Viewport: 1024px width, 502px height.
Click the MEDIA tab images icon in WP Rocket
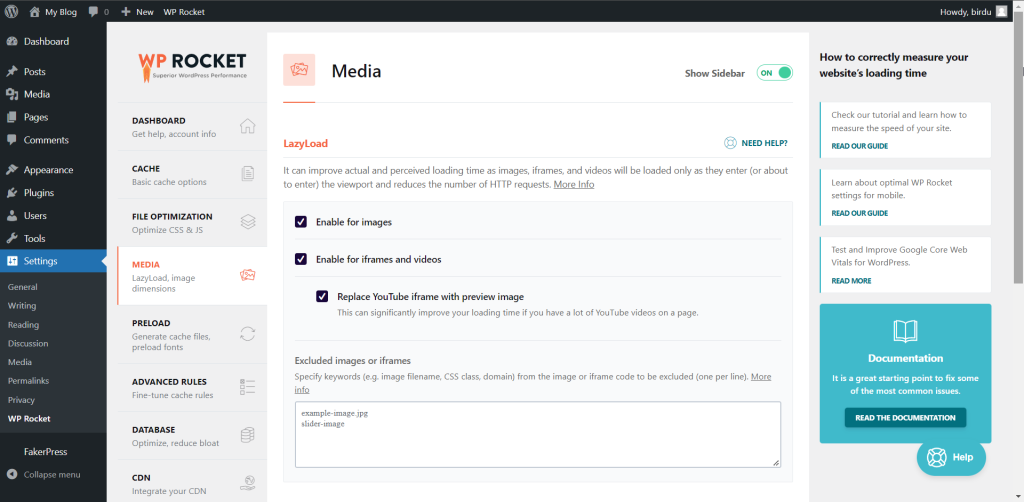(248, 275)
